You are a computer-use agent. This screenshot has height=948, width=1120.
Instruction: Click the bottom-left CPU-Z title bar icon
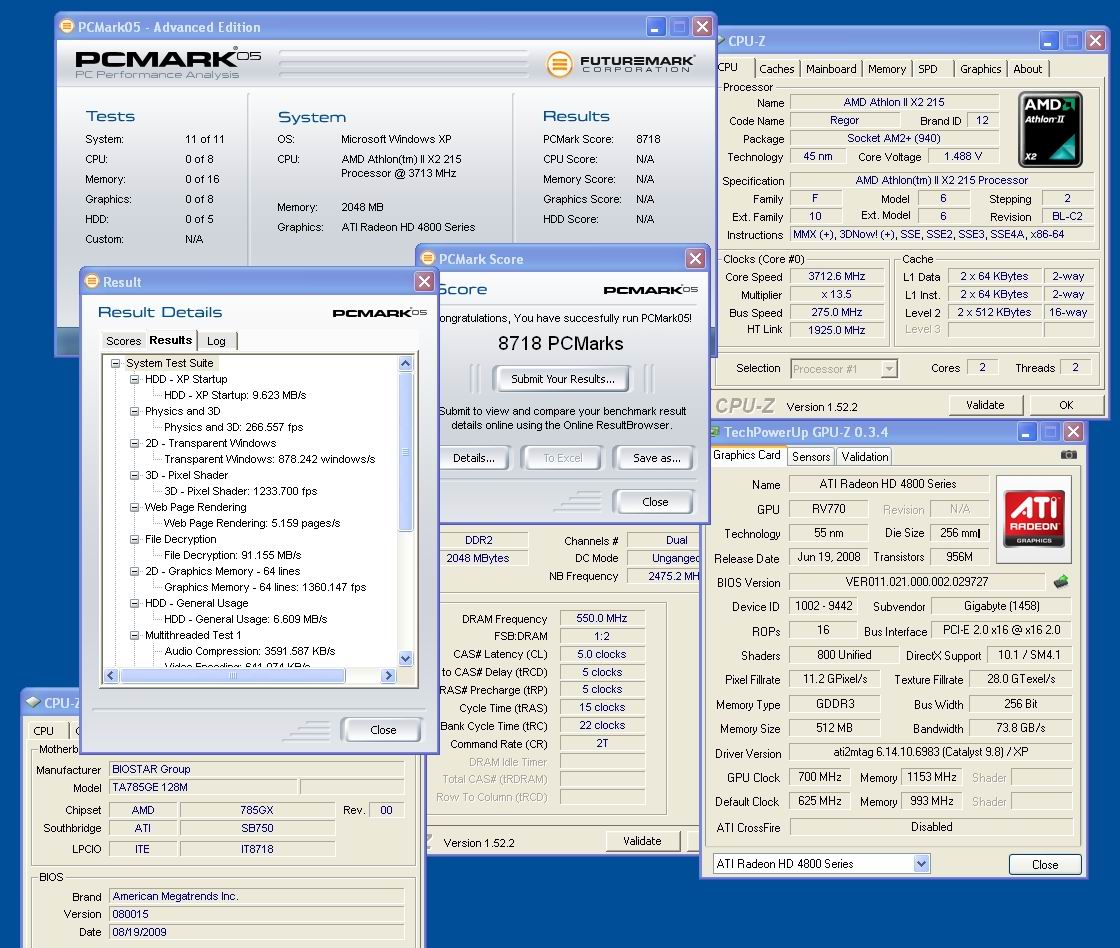coord(33,702)
